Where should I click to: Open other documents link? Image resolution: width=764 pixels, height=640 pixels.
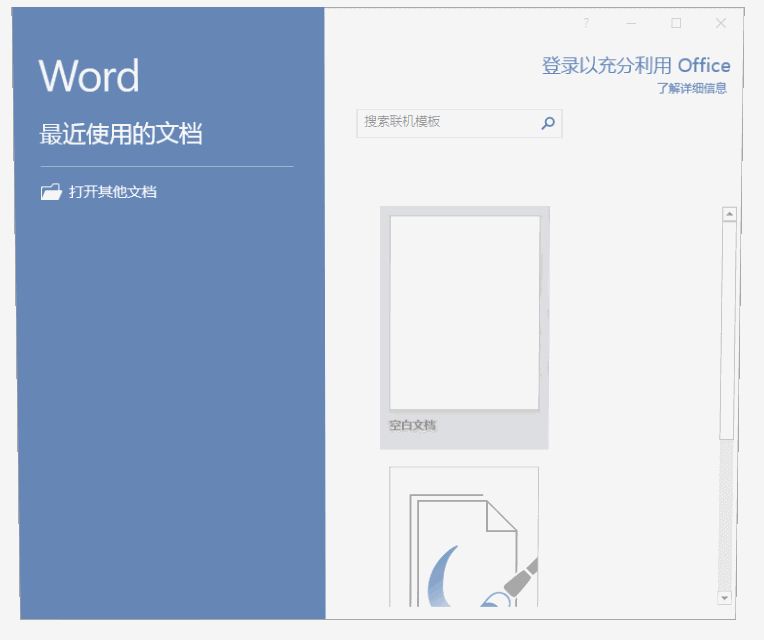point(113,192)
